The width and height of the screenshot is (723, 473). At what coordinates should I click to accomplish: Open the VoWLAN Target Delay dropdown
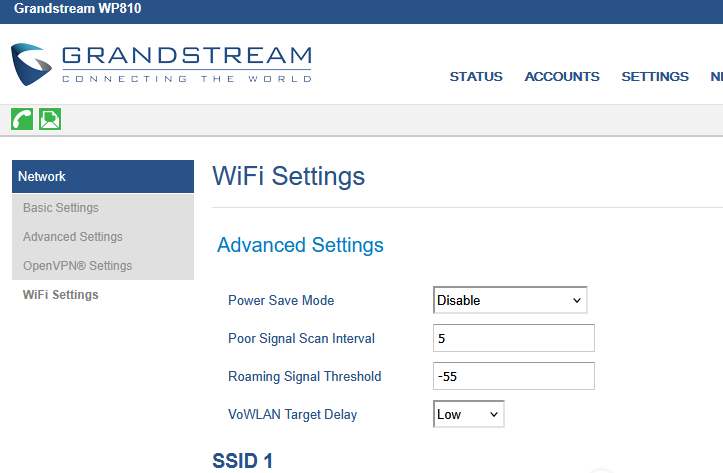click(469, 414)
